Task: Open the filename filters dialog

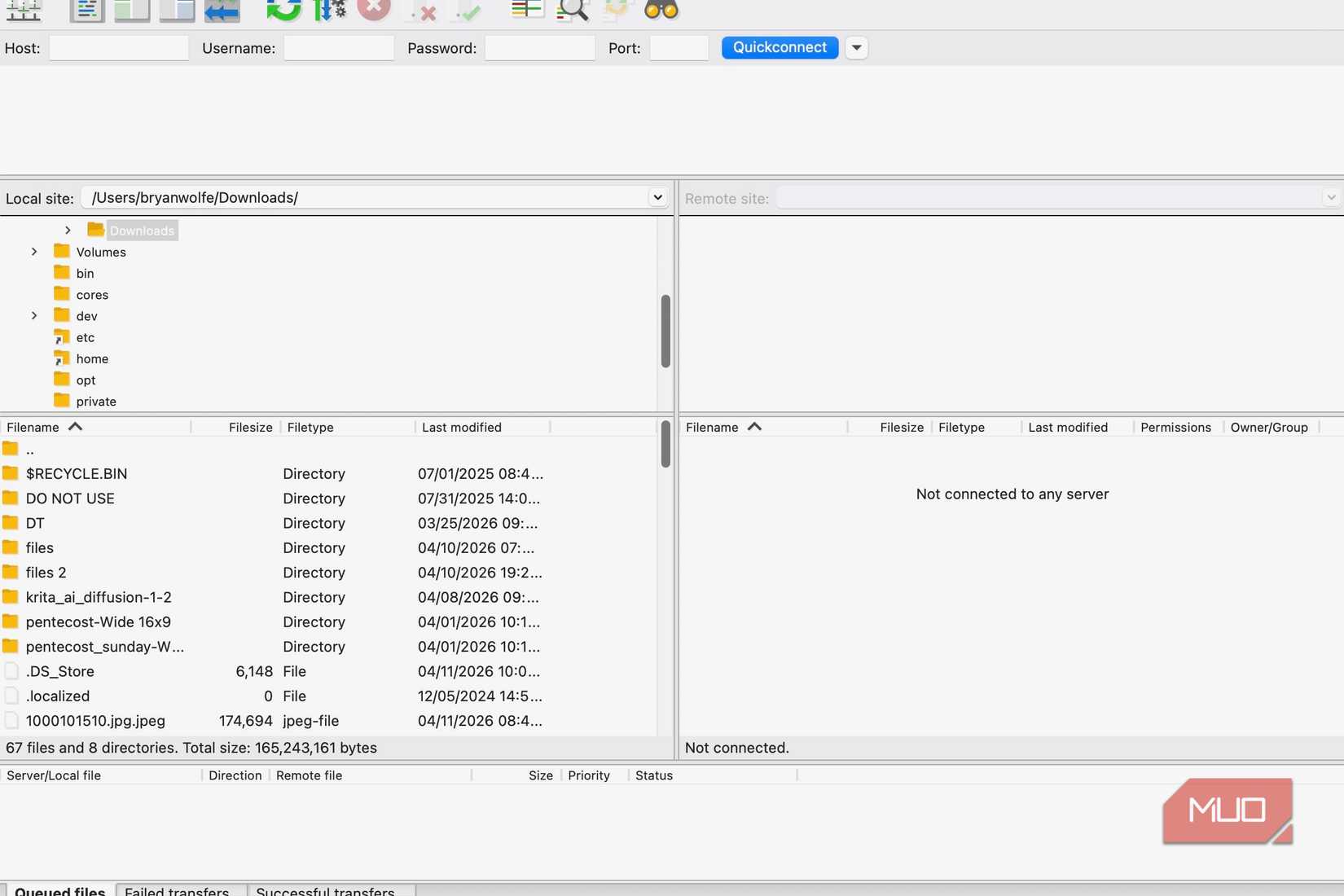Action: [526, 11]
